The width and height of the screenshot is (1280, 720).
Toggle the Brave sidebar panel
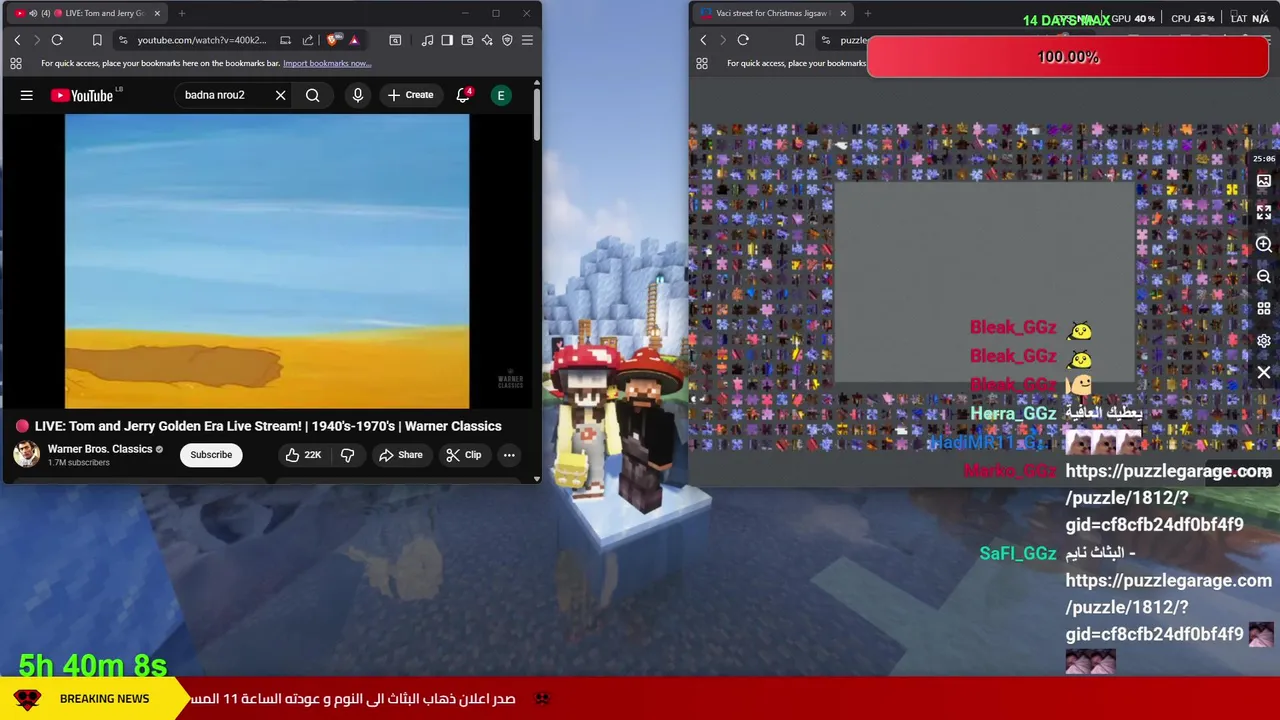click(447, 40)
